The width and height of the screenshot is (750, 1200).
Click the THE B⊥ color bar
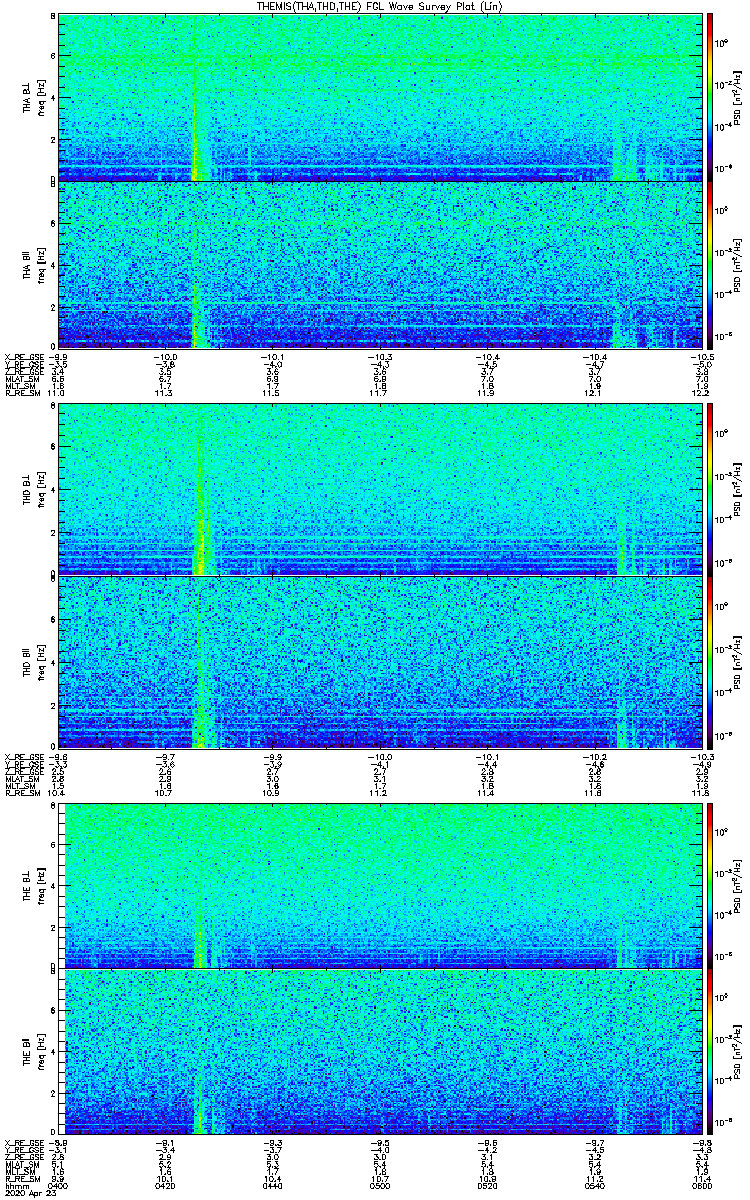(711, 886)
